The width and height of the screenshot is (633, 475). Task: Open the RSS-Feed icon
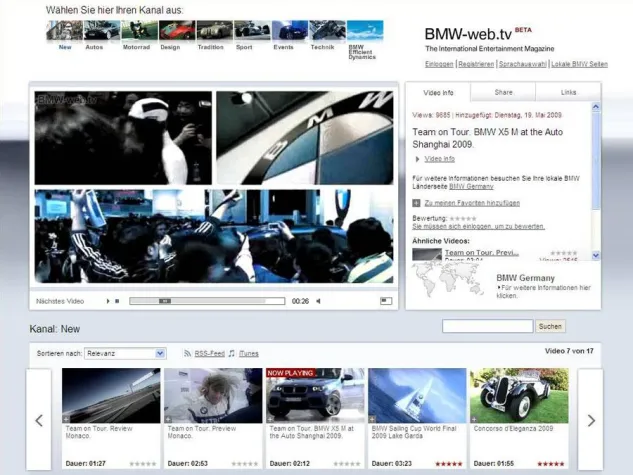pyautogui.click(x=187, y=354)
